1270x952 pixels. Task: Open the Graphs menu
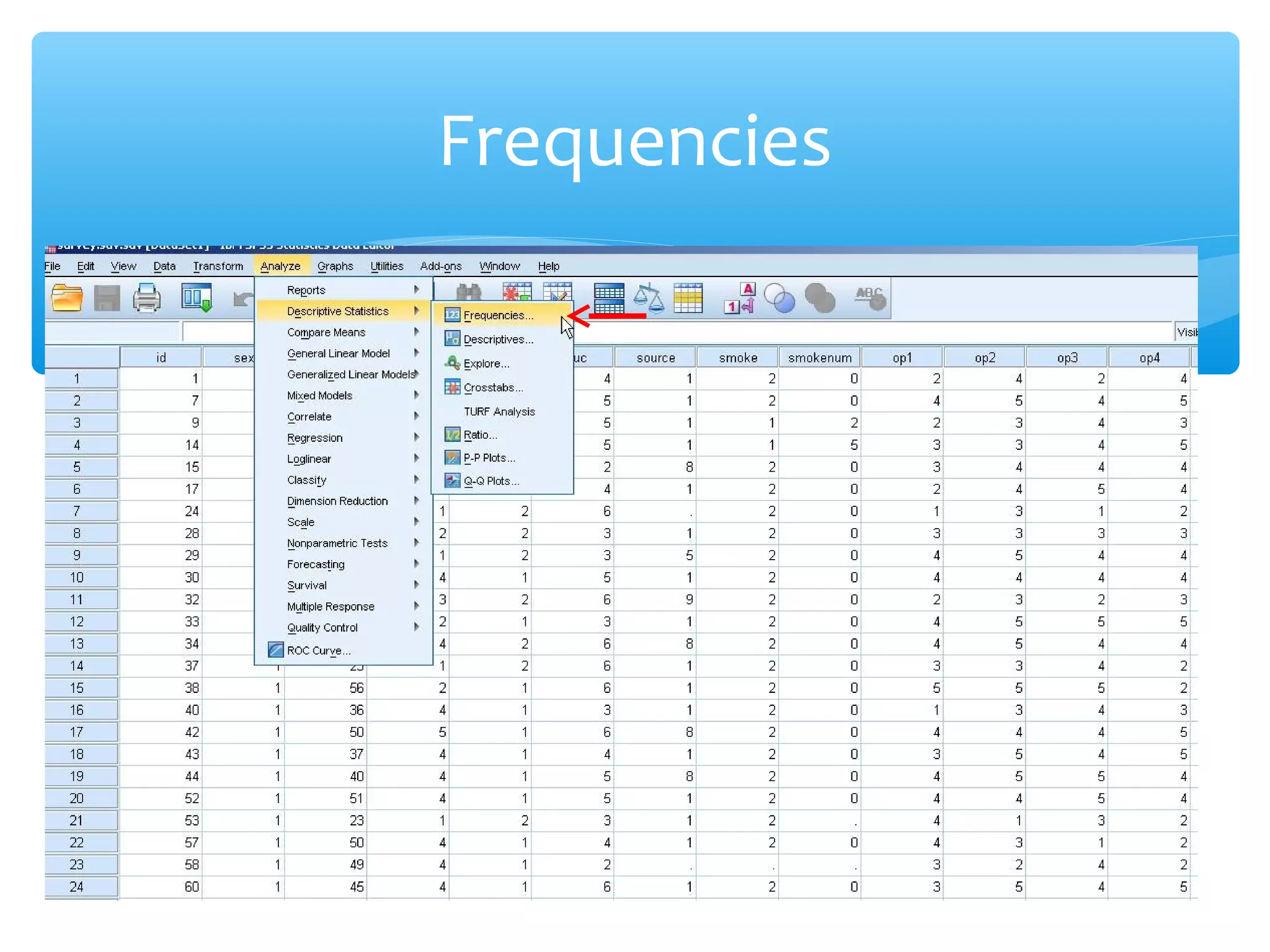335,266
